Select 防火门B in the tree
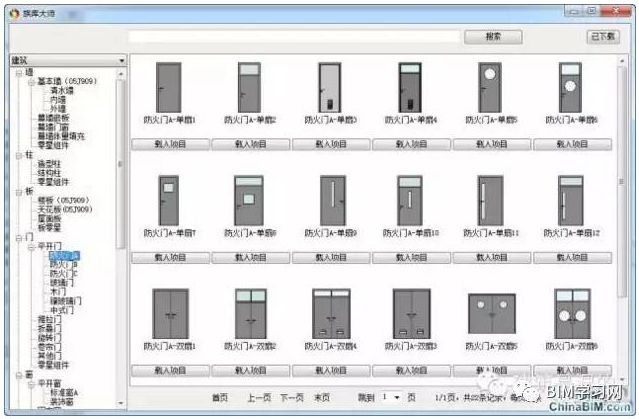 tap(64, 265)
